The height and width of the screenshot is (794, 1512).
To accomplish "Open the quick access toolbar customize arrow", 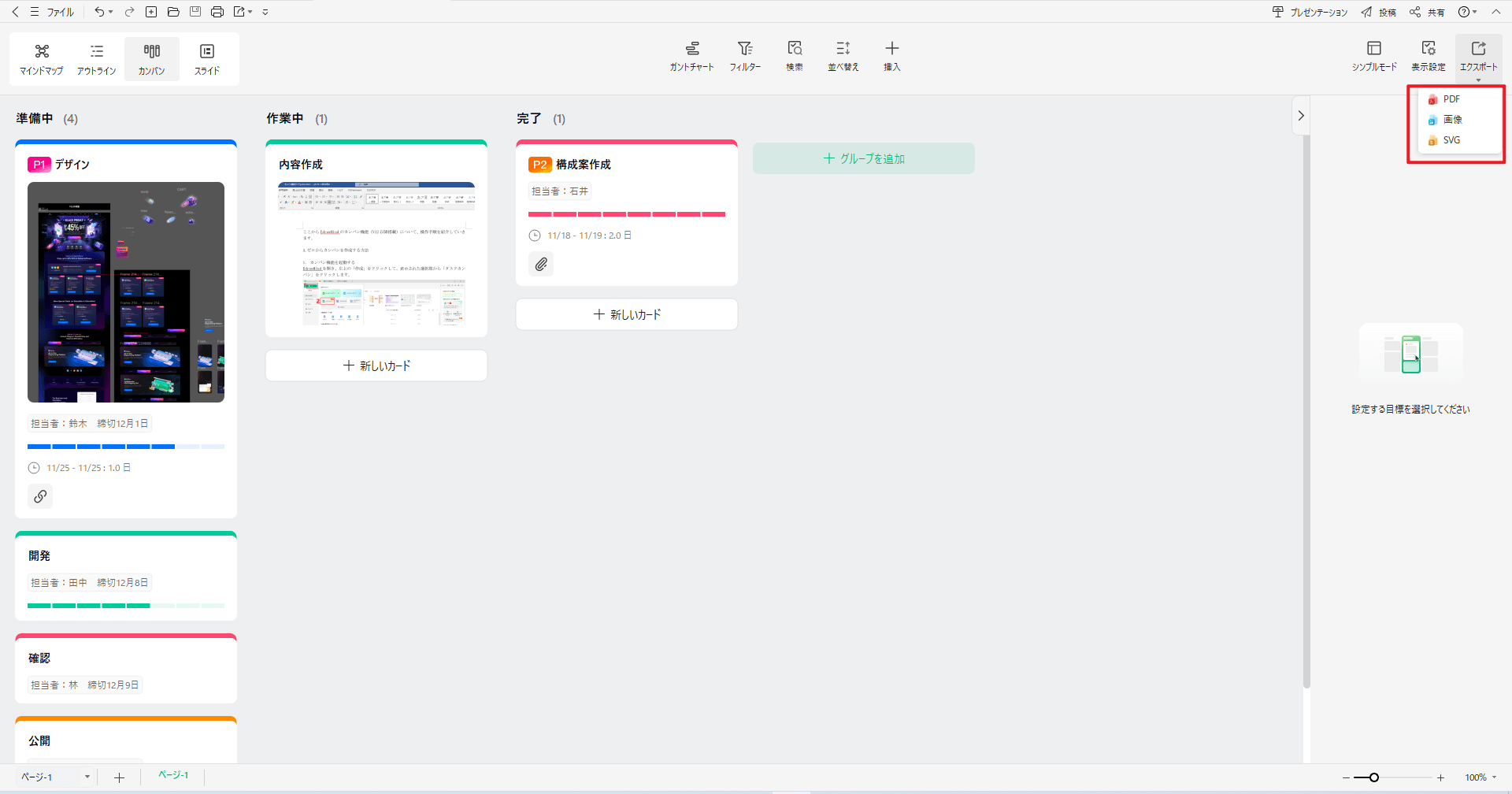I will (x=265, y=12).
